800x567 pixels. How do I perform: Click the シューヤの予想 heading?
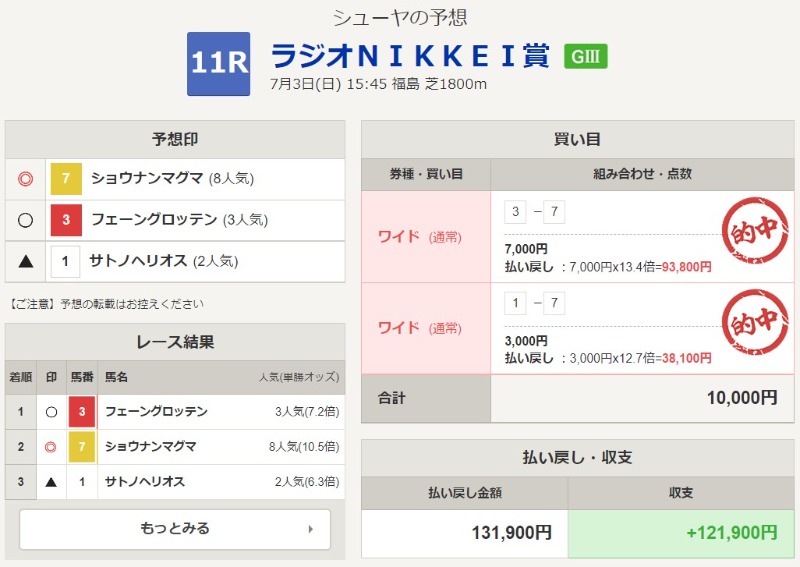pyautogui.click(x=399, y=18)
